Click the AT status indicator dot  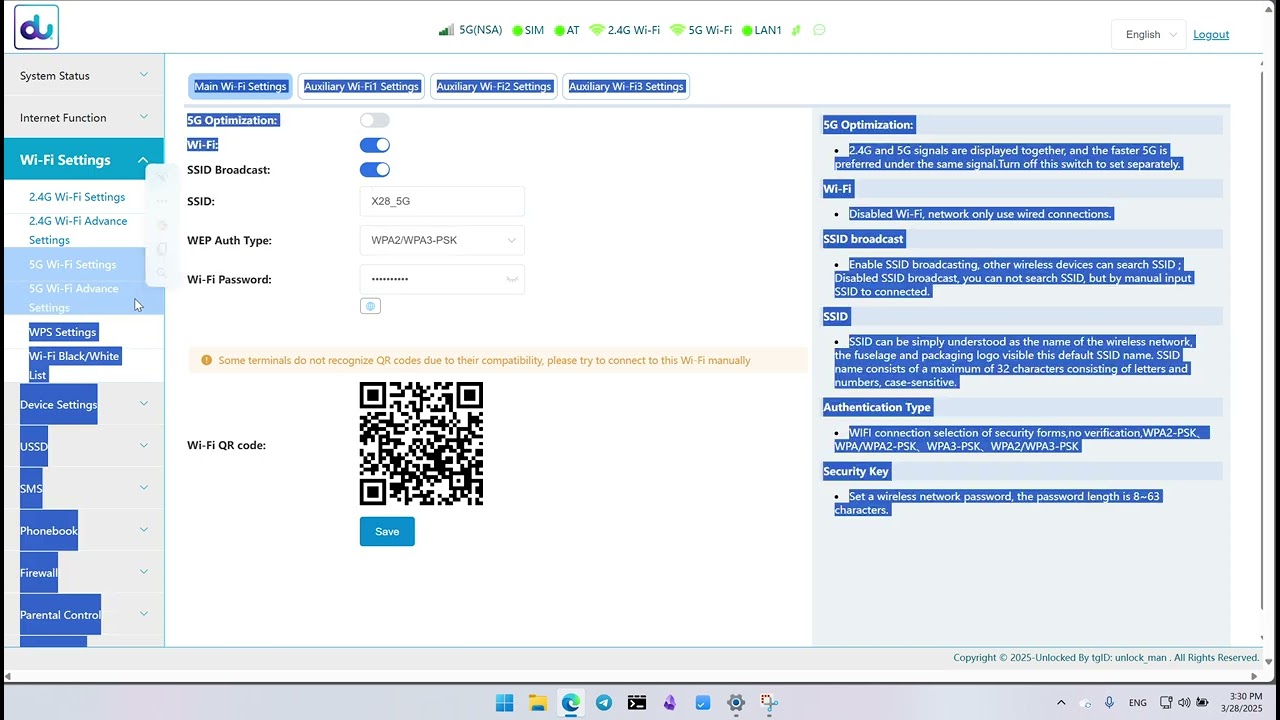(559, 31)
